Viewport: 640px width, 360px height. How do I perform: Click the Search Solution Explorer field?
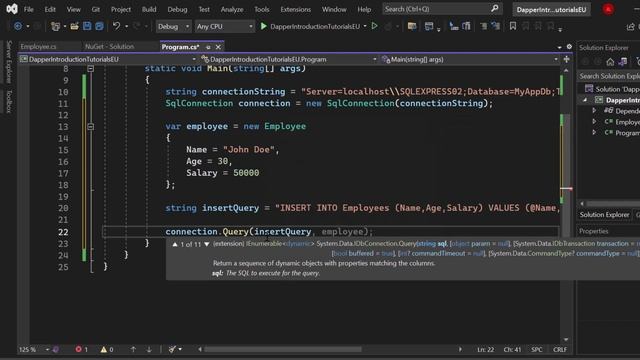pyautogui.click(x=609, y=76)
